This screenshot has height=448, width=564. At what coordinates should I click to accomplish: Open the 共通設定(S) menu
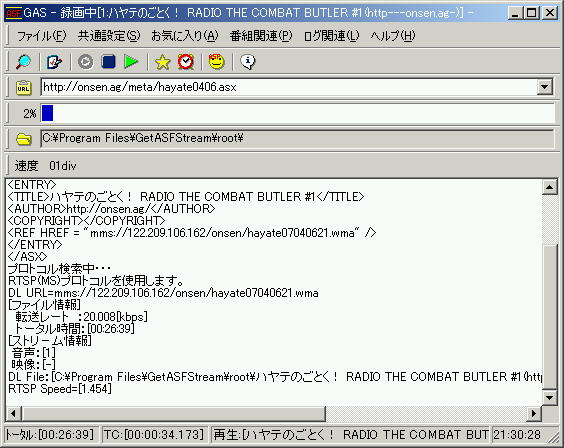point(109,36)
